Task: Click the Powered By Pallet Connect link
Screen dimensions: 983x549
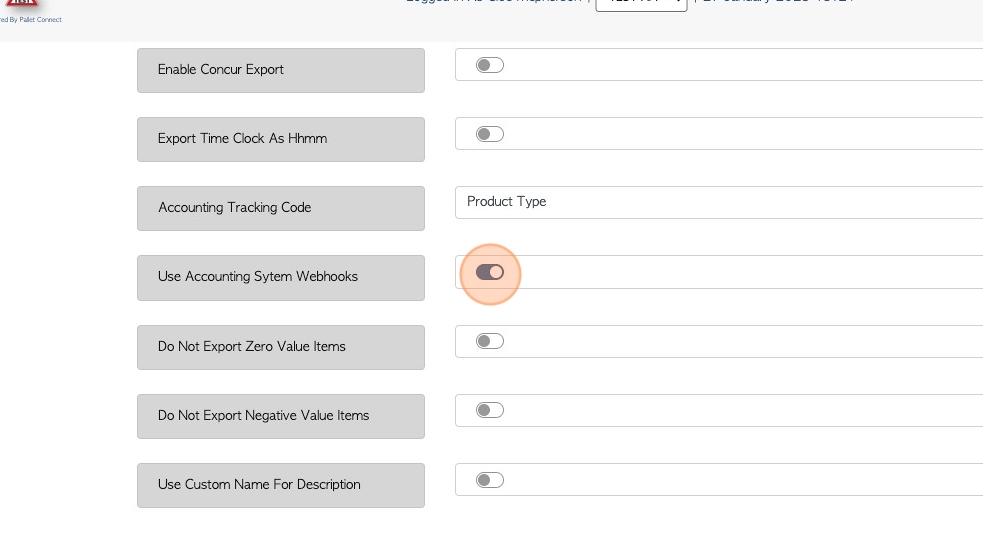Action: (x=31, y=19)
